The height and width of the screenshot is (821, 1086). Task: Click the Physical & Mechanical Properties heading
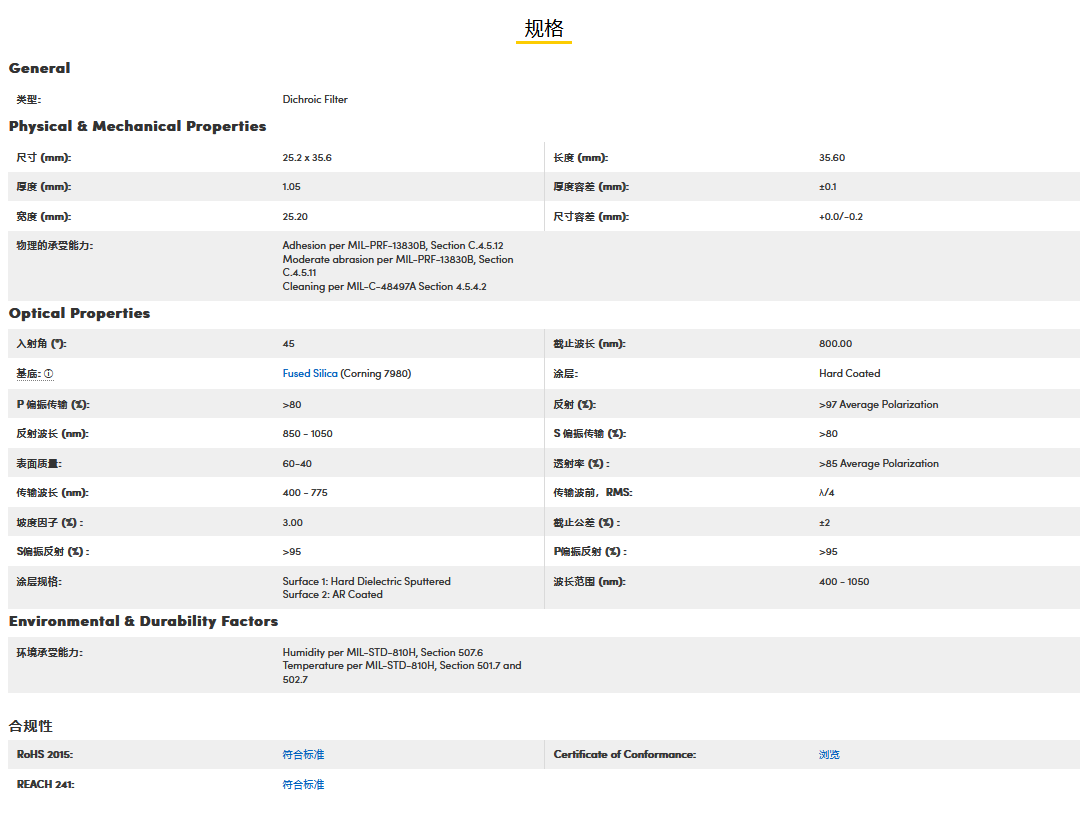coord(138,127)
